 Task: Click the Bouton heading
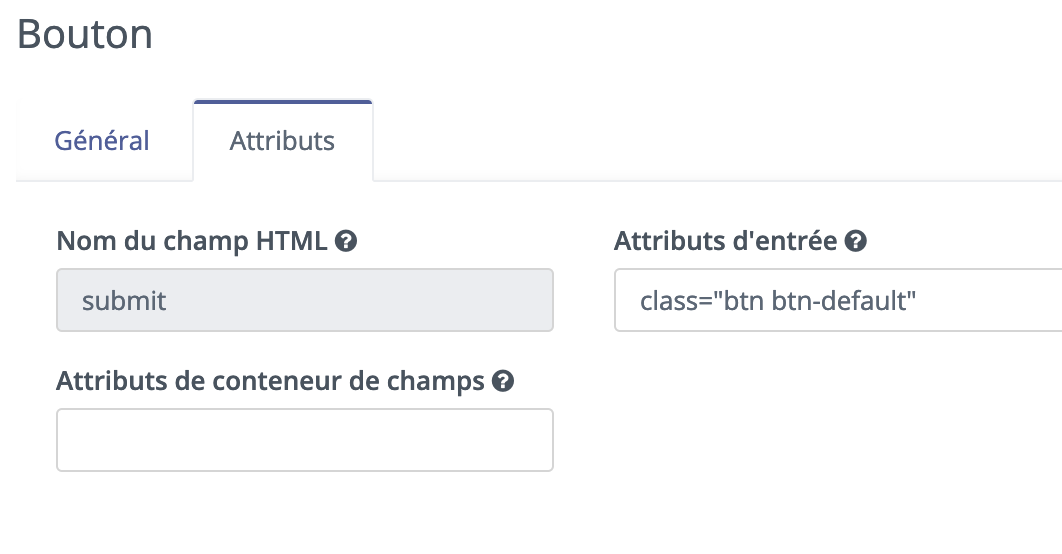coord(85,34)
